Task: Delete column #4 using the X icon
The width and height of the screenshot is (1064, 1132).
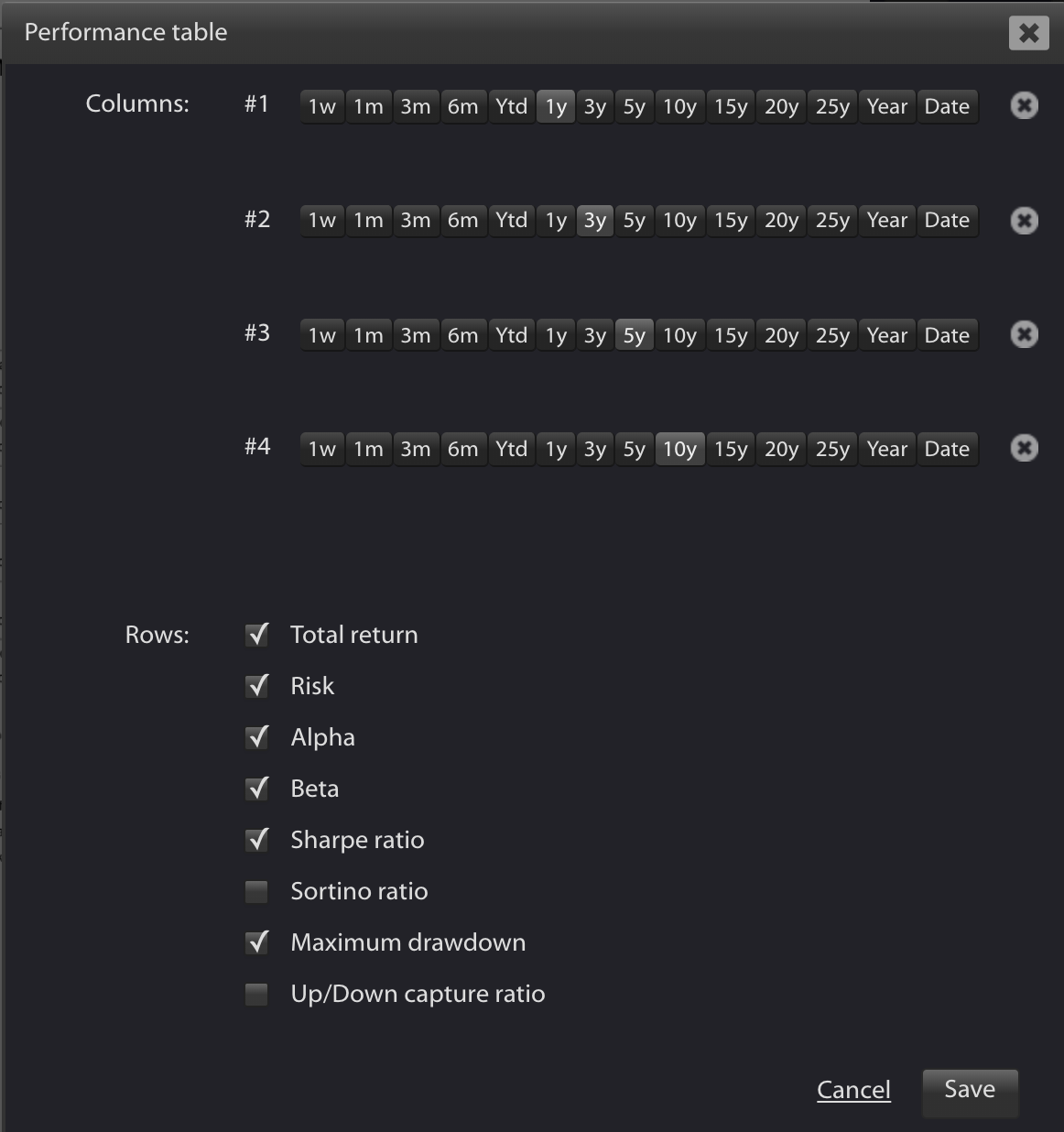Action: coord(1024,448)
